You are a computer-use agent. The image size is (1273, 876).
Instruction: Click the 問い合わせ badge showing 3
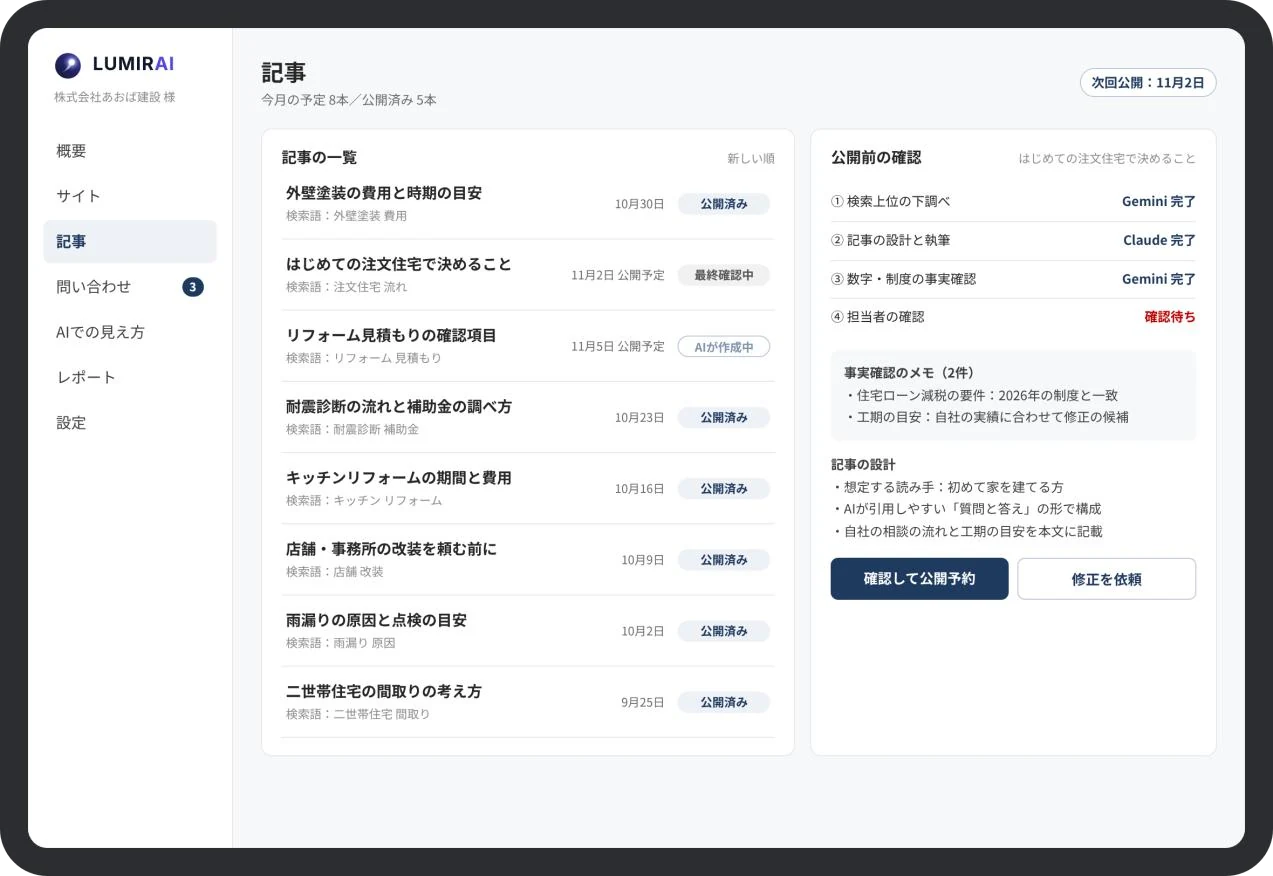(193, 287)
